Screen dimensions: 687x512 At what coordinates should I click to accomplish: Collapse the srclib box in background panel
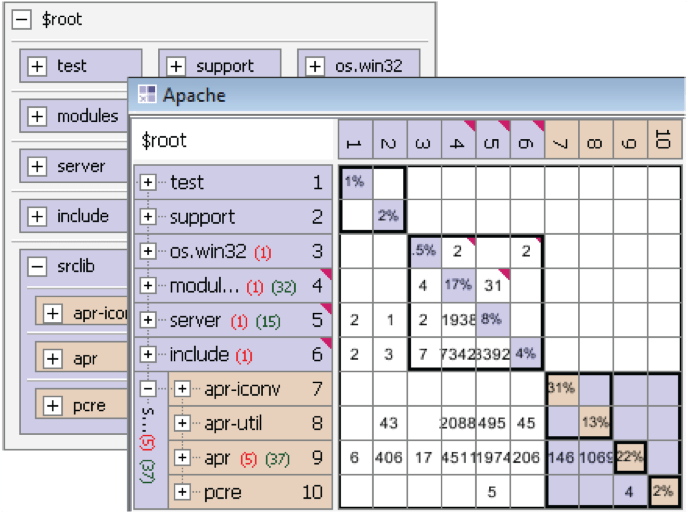point(38,267)
